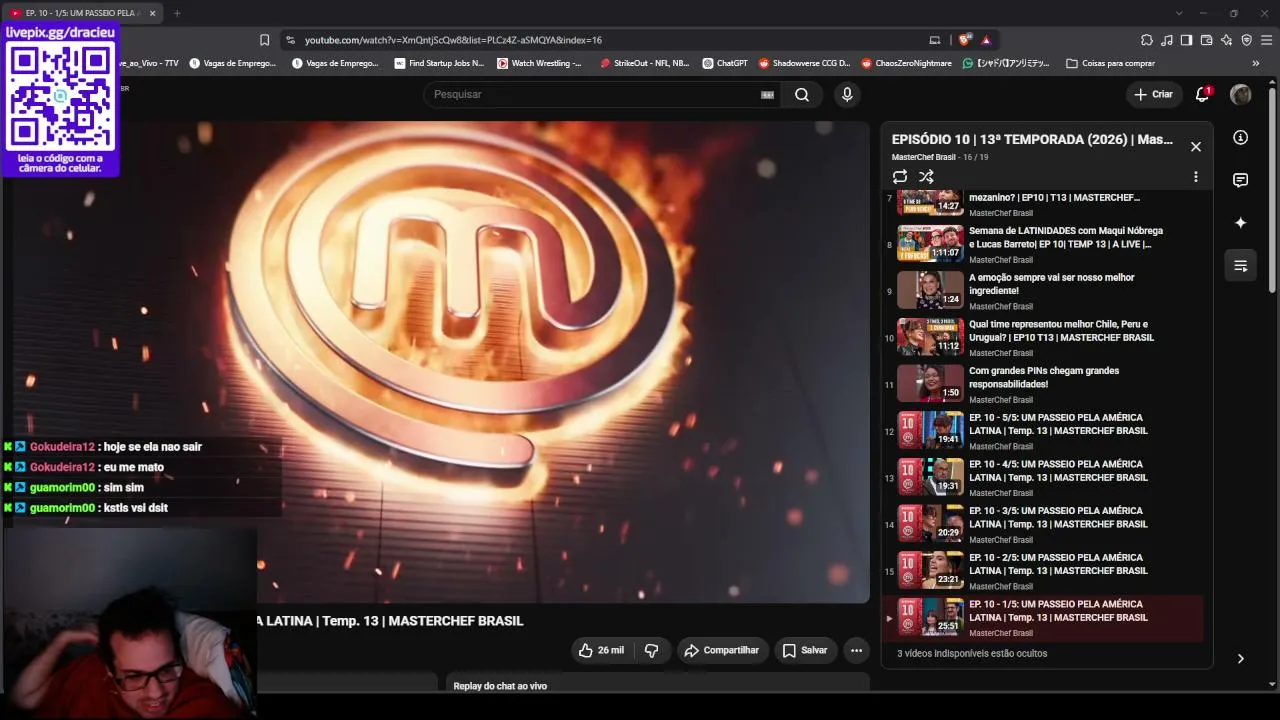This screenshot has height=720, width=1280.
Task: Click the YouTube search magnifier button
Action: 802,94
